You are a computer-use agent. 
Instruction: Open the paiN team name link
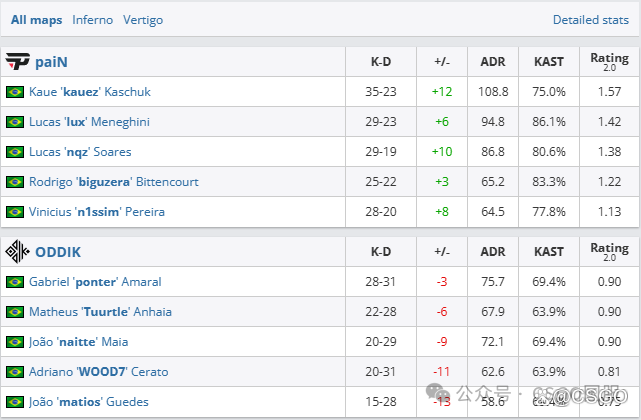pyautogui.click(x=51, y=62)
